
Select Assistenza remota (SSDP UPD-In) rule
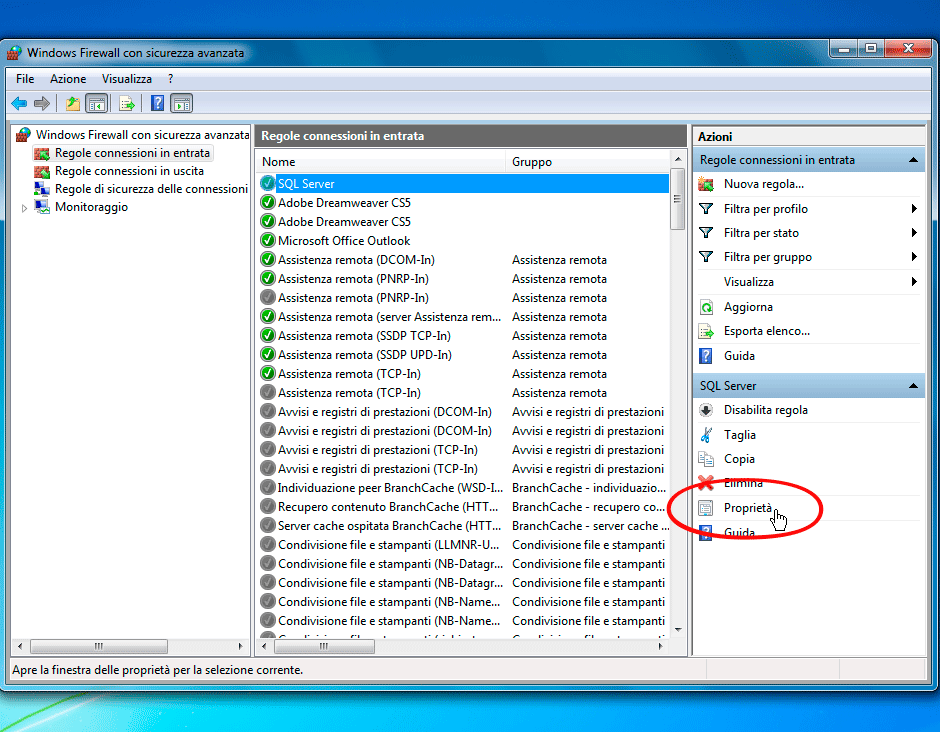pos(364,355)
